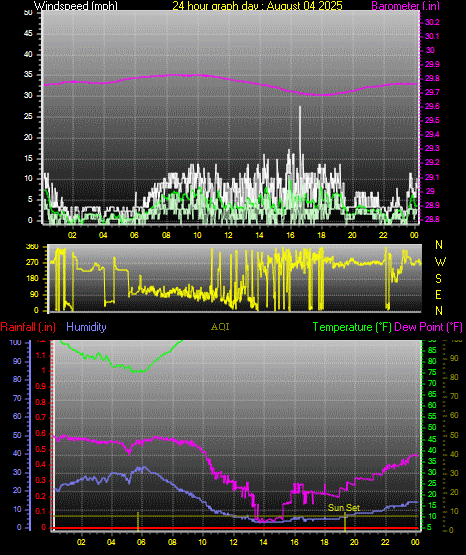Click "29.1" on the barometer axis
This screenshot has width=466, height=555.
432,177
